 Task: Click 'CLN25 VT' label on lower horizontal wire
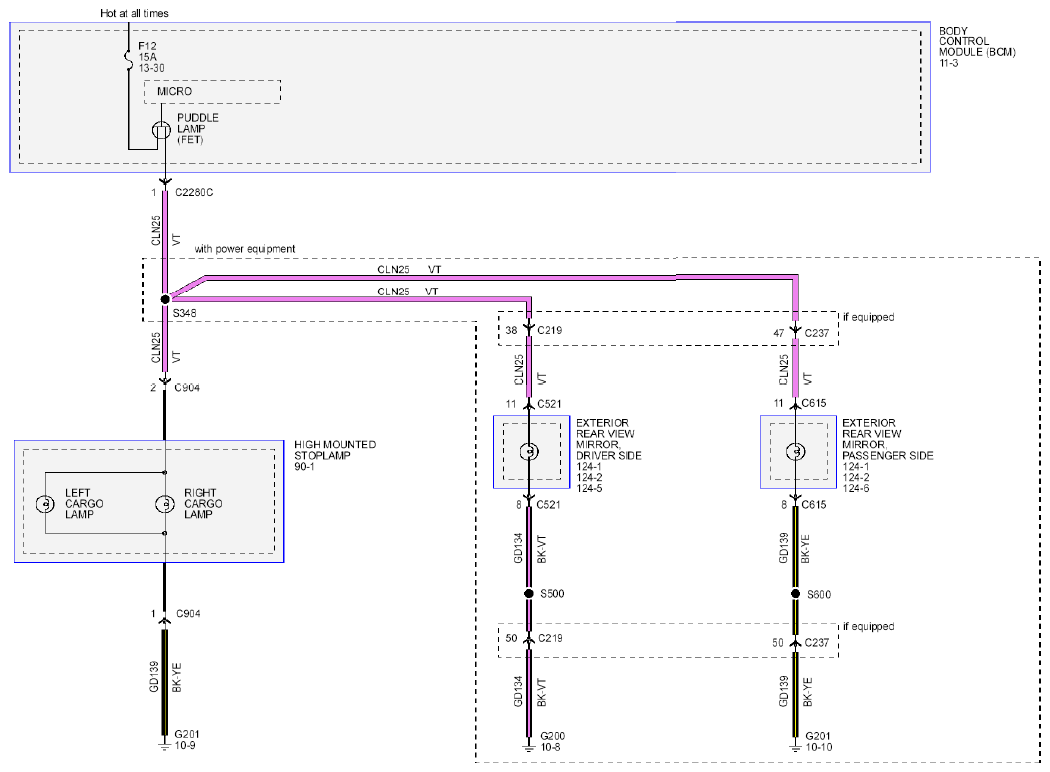[x=408, y=291]
